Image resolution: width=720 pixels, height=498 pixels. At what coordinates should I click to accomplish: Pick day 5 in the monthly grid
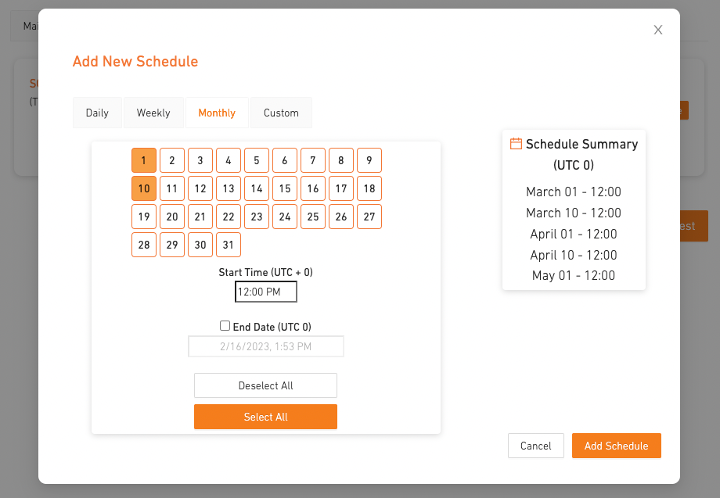tap(257, 160)
